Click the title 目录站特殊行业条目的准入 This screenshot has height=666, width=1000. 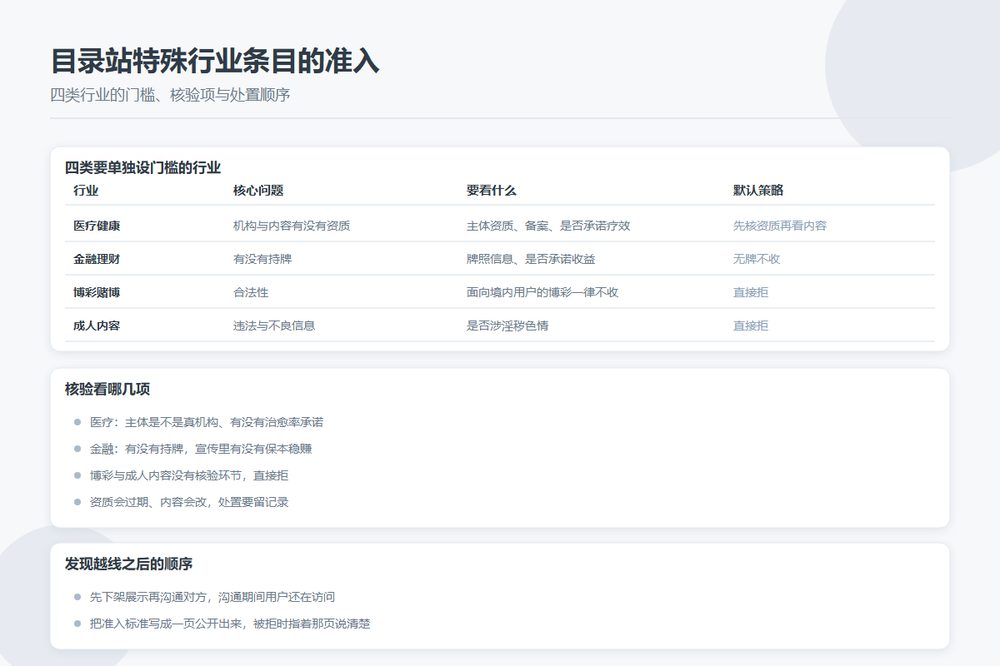[x=215, y=61]
